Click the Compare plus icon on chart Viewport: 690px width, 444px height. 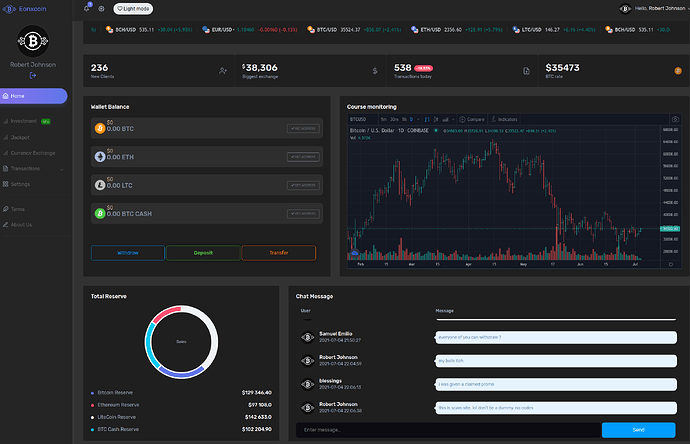pos(462,119)
